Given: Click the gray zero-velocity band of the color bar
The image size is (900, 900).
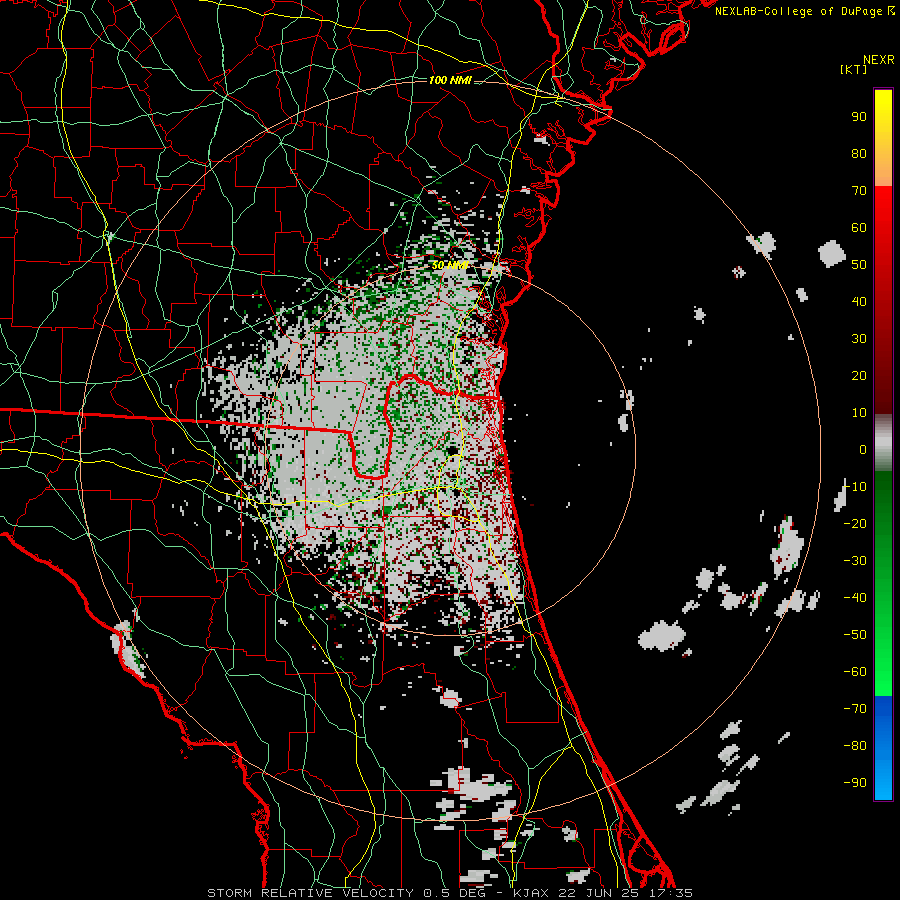Looking at the screenshot, I should (883, 443).
